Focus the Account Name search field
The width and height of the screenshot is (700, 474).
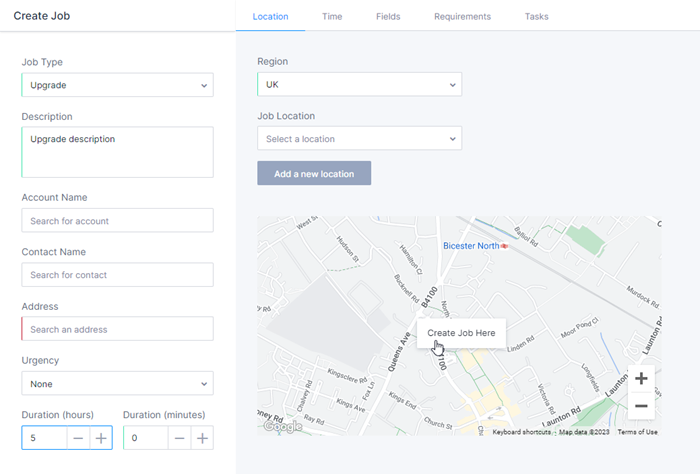pyautogui.click(x=117, y=221)
